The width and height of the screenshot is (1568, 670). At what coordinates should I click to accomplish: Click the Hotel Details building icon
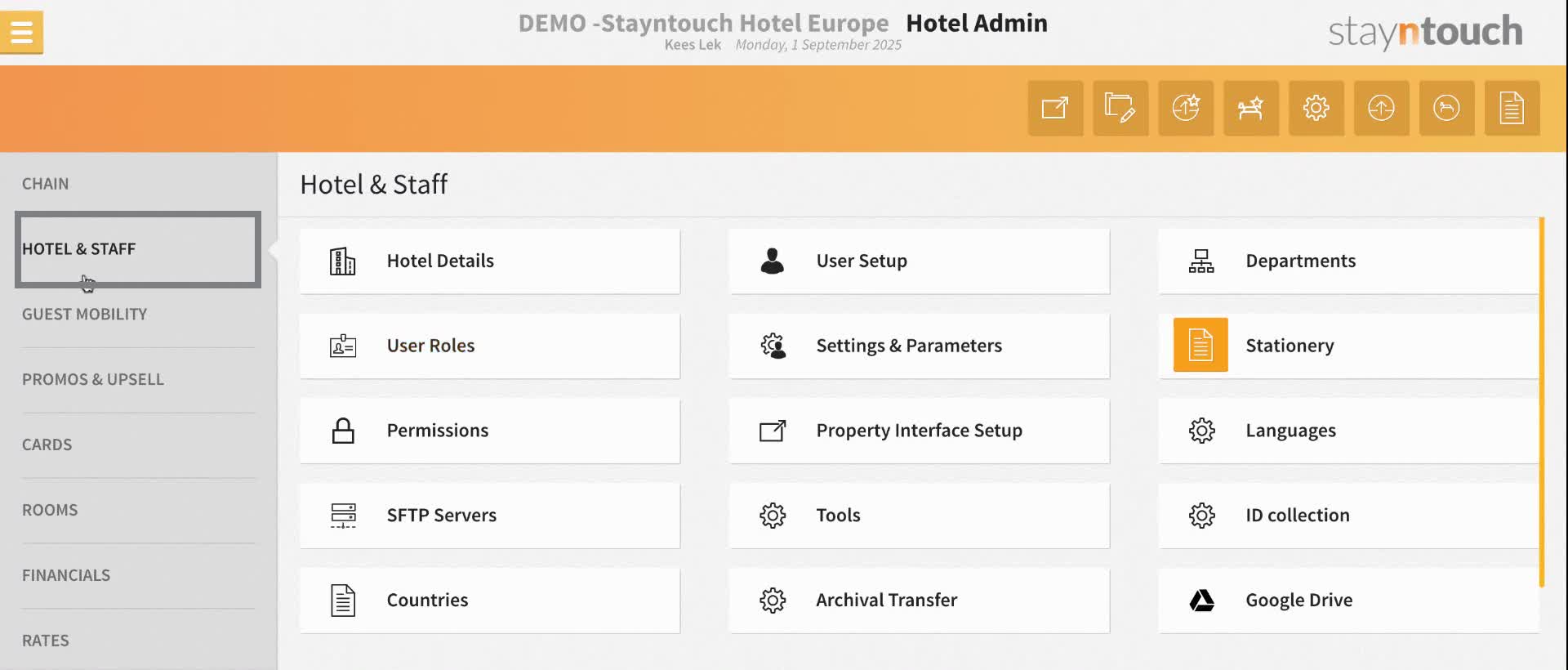coord(343,261)
